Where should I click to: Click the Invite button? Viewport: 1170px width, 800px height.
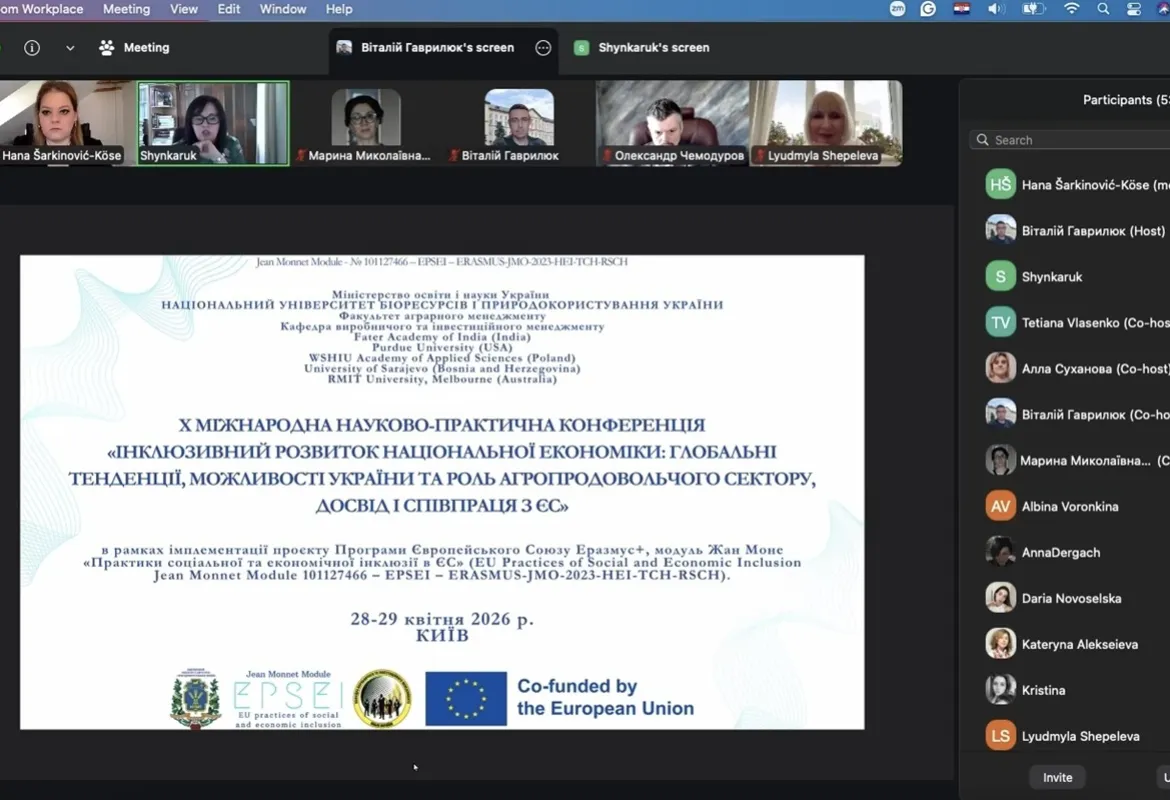[1057, 777]
